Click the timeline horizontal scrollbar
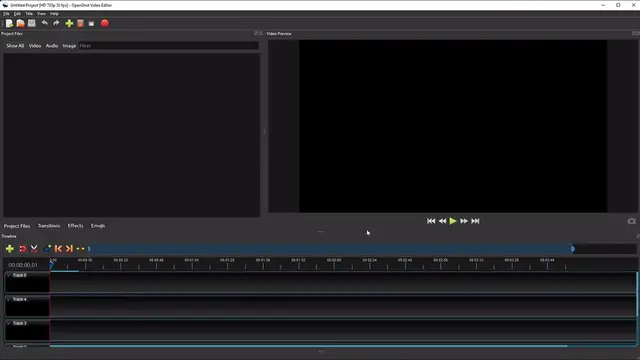This screenshot has width=640, height=360. [x=309, y=346]
